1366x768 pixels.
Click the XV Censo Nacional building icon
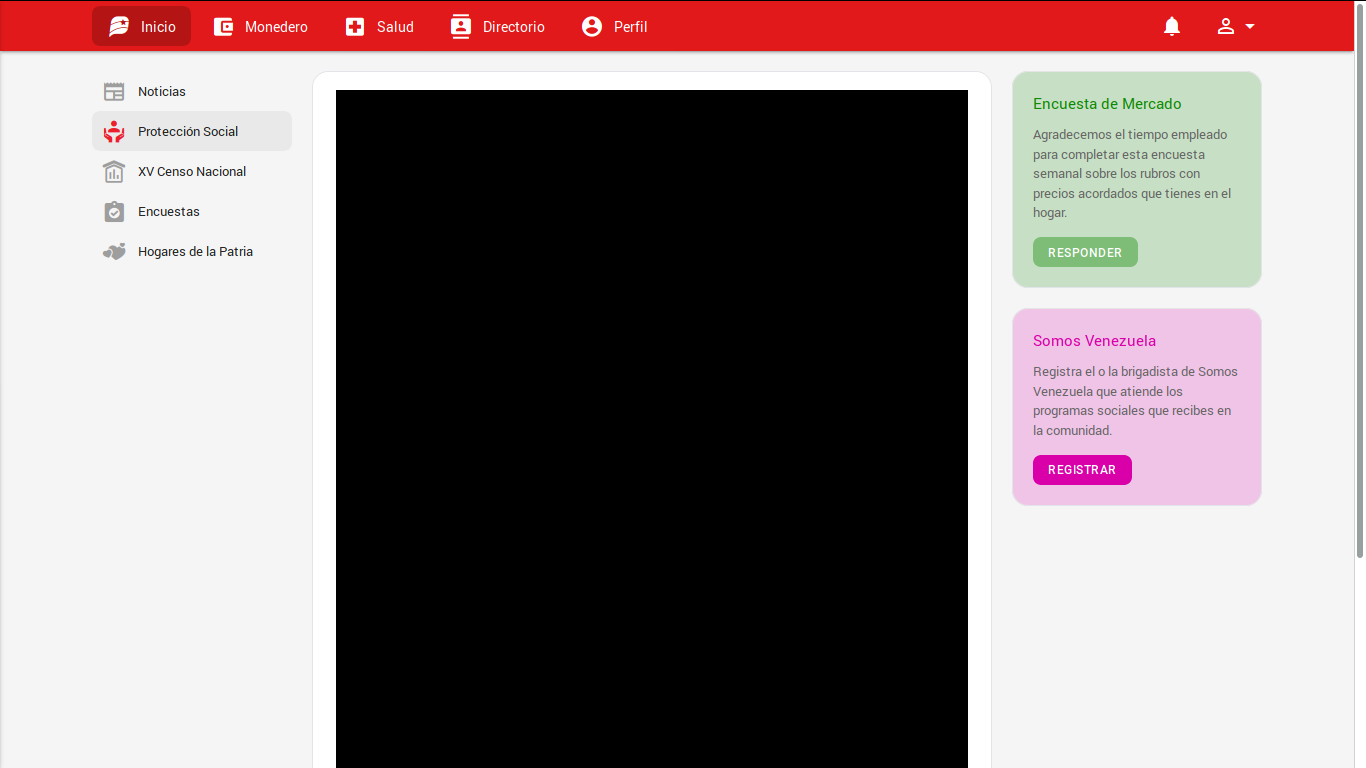pos(114,172)
